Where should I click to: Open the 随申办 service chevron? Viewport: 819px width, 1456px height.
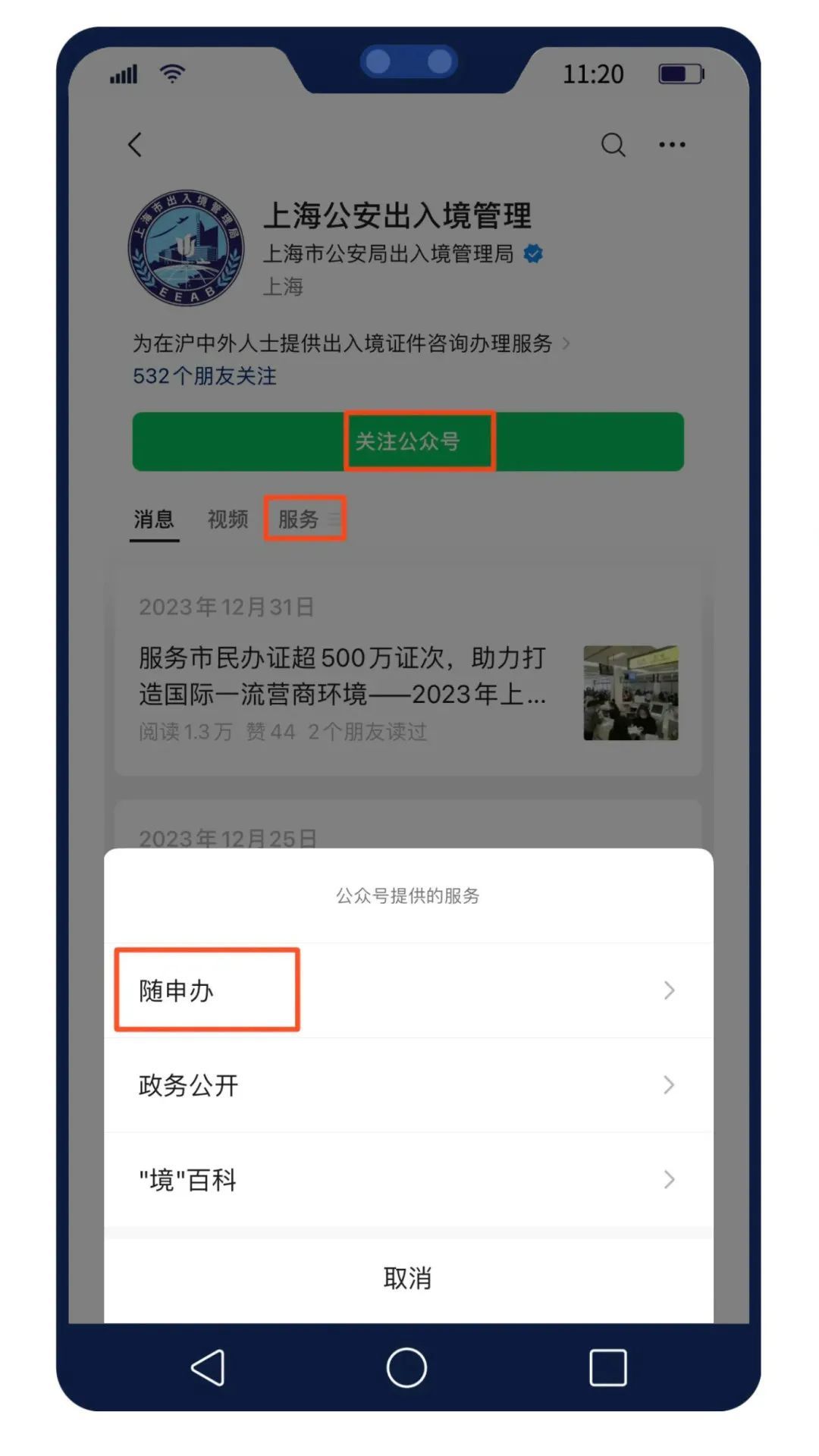coord(669,990)
